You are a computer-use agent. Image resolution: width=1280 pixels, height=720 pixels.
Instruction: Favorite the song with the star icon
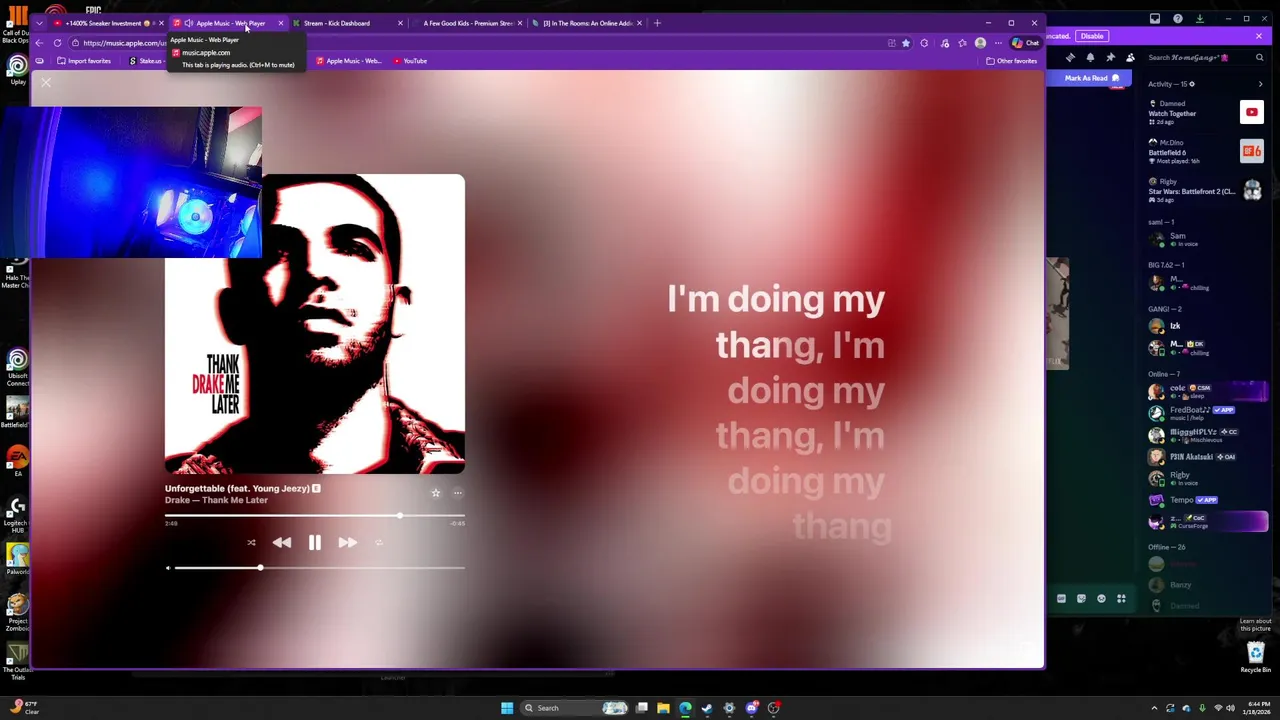[436, 493]
